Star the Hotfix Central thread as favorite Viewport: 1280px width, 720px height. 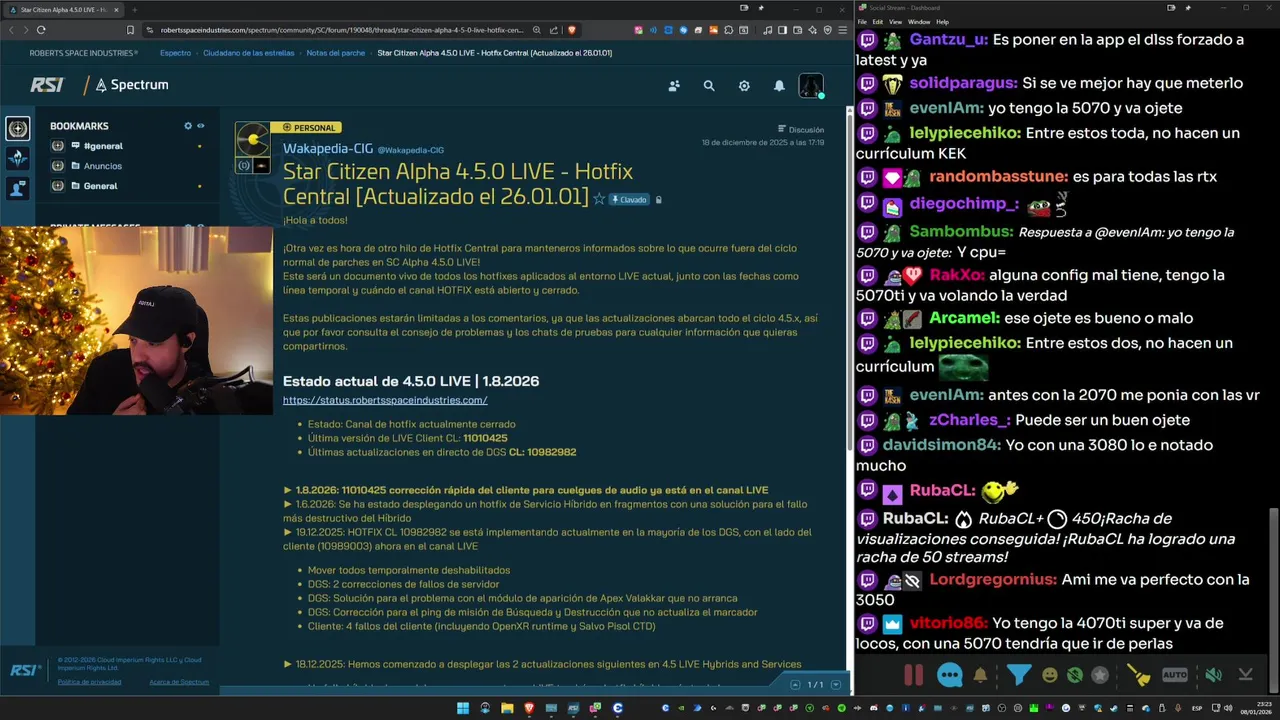point(599,199)
